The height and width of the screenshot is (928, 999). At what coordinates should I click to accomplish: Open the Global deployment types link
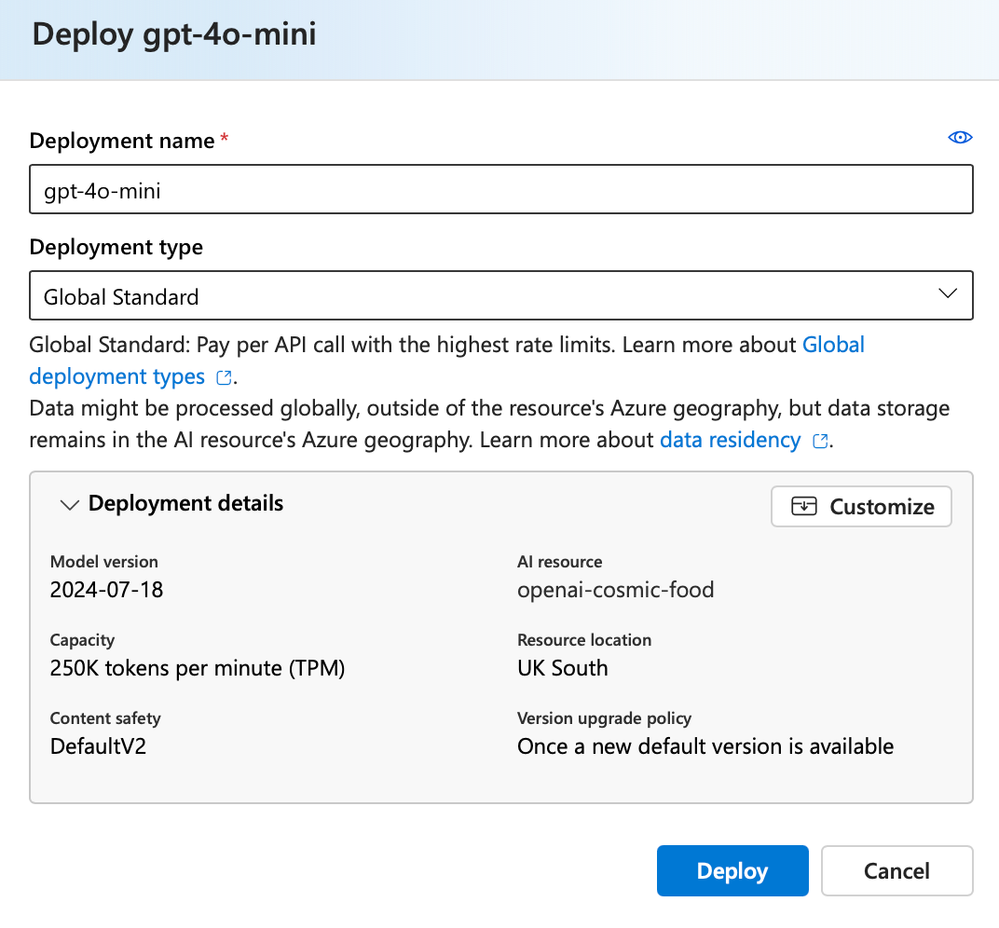pos(833,345)
